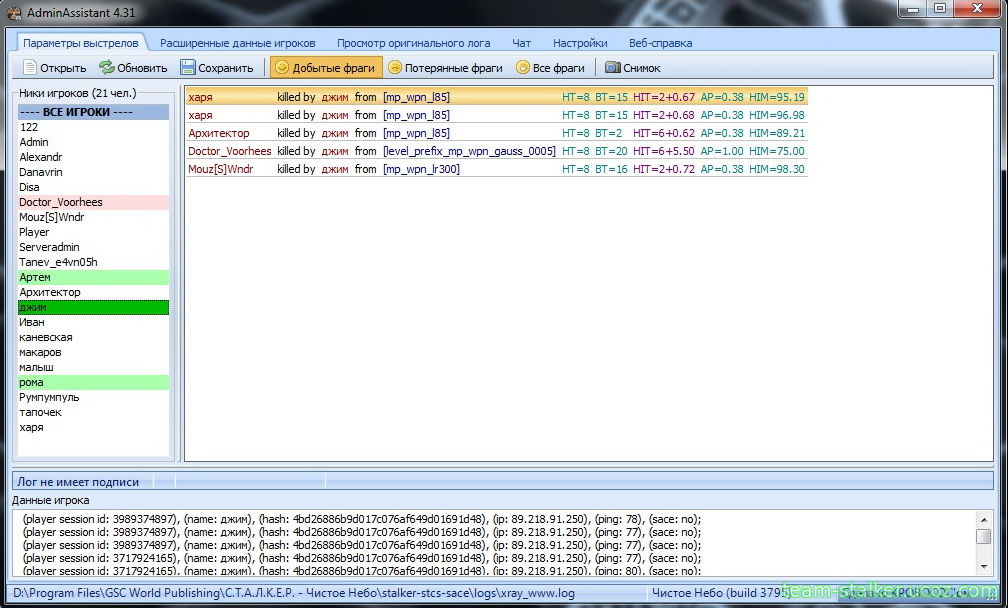Viewport: 1008px width, 608px height.
Task: Click the AdminAssistant title bar app icon
Action: pyautogui.click(x=14, y=12)
